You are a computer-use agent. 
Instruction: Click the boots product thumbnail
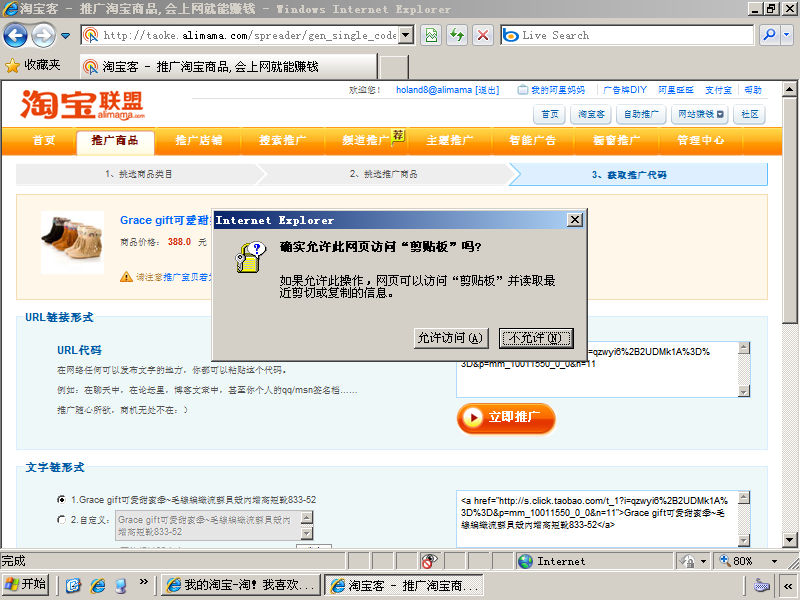click(72, 242)
